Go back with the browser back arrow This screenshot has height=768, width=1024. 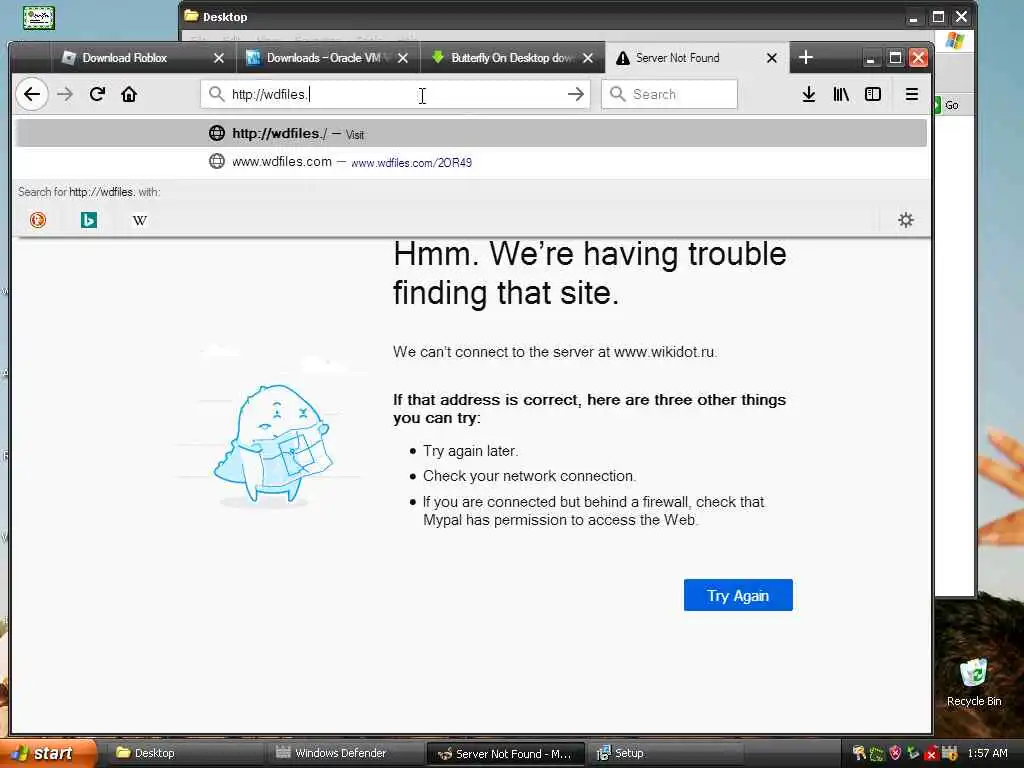[x=32, y=94]
